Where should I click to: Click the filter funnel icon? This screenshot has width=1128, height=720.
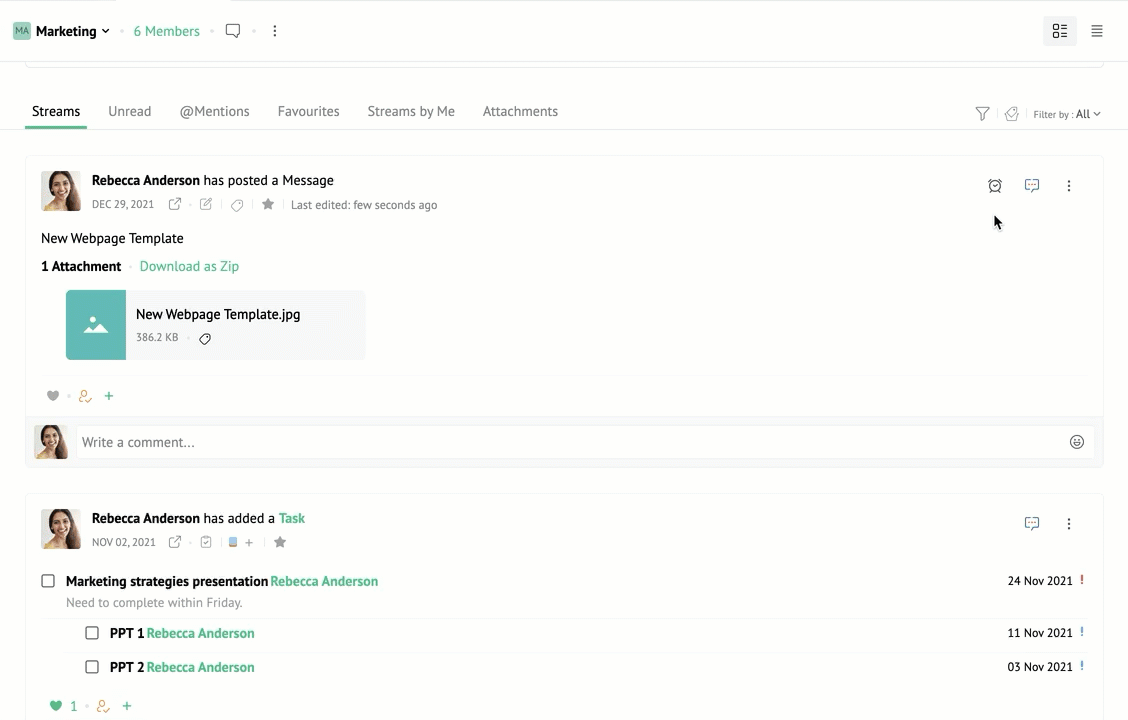(x=982, y=114)
